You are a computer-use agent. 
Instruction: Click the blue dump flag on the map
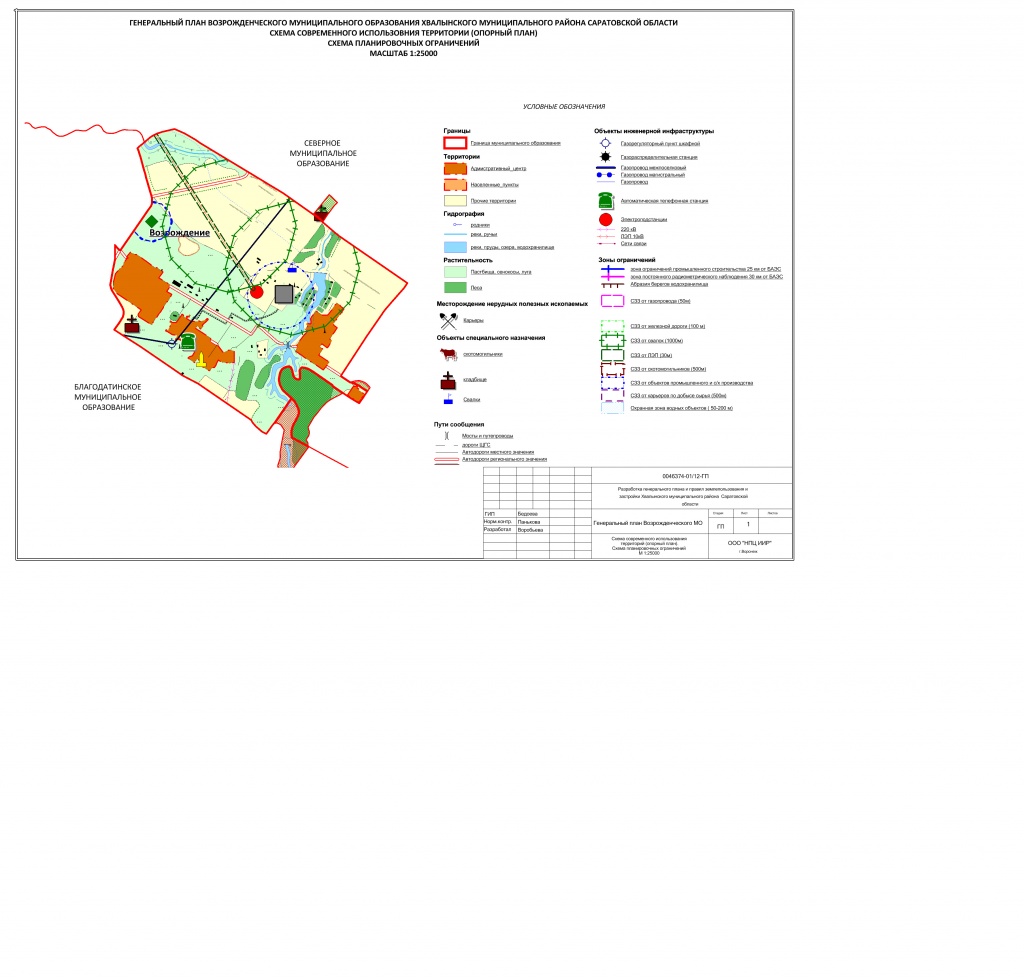[292, 268]
